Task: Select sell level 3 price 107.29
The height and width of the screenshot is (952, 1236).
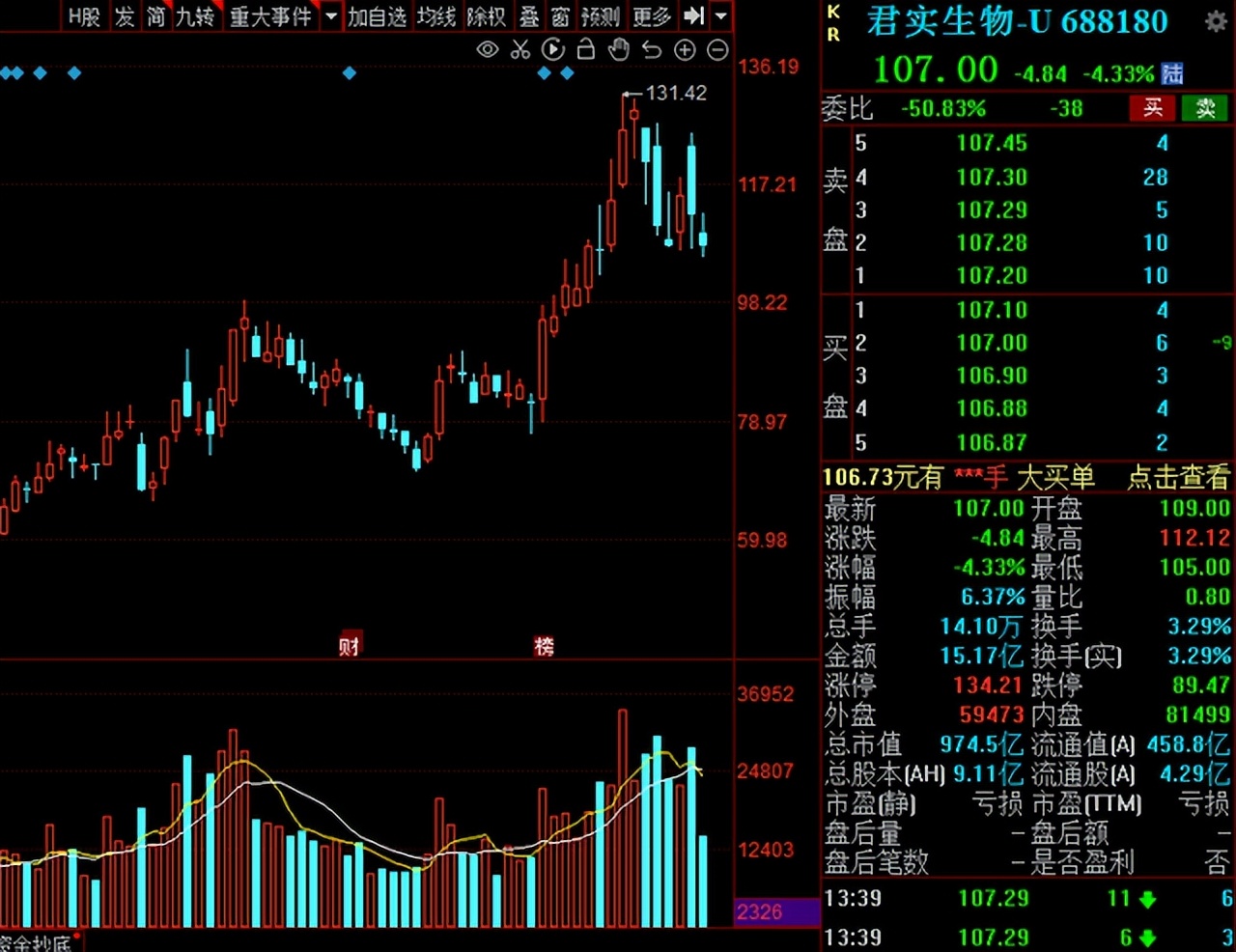Action: coord(992,210)
